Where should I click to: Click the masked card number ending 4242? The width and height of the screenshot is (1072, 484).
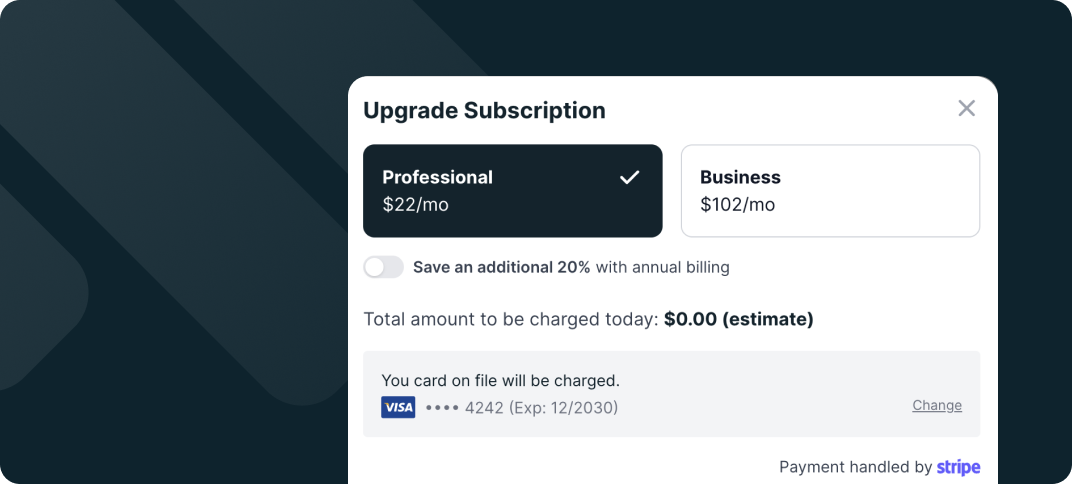(464, 408)
